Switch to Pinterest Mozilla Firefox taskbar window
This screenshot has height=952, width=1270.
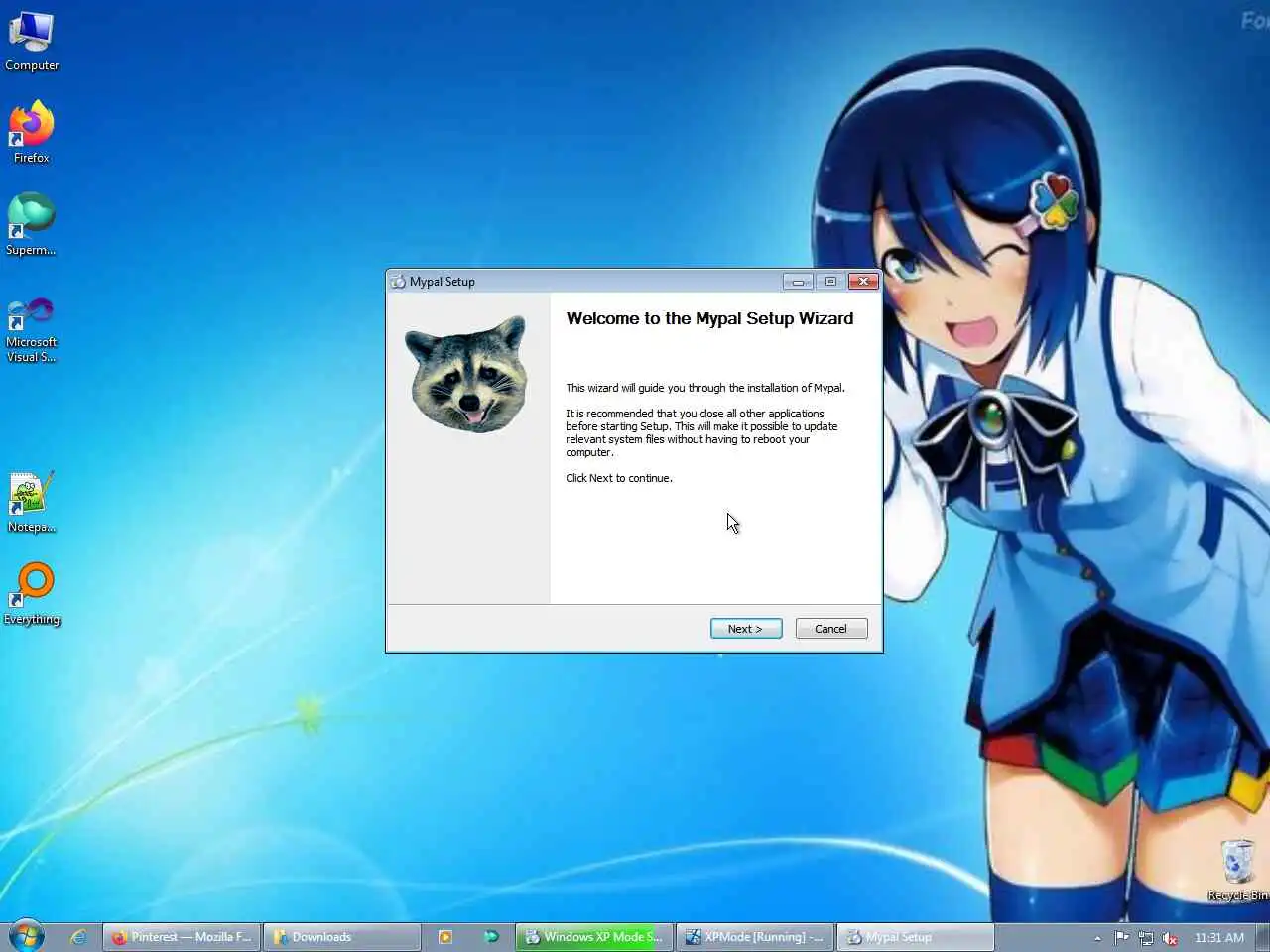click(182, 937)
